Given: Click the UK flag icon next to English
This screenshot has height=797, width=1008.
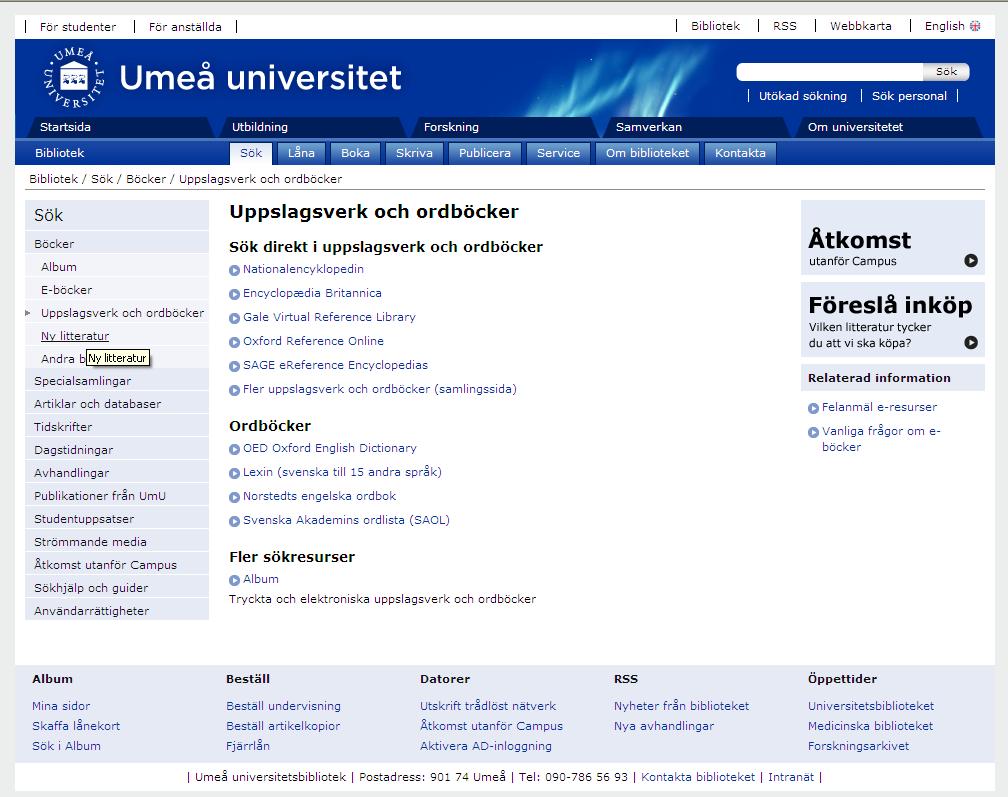Looking at the screenshot, I should [x=975, y=26].
